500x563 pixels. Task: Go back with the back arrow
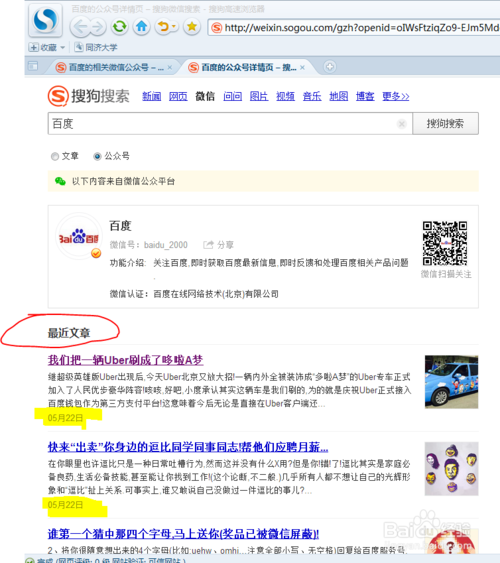[x=80, y=27]
